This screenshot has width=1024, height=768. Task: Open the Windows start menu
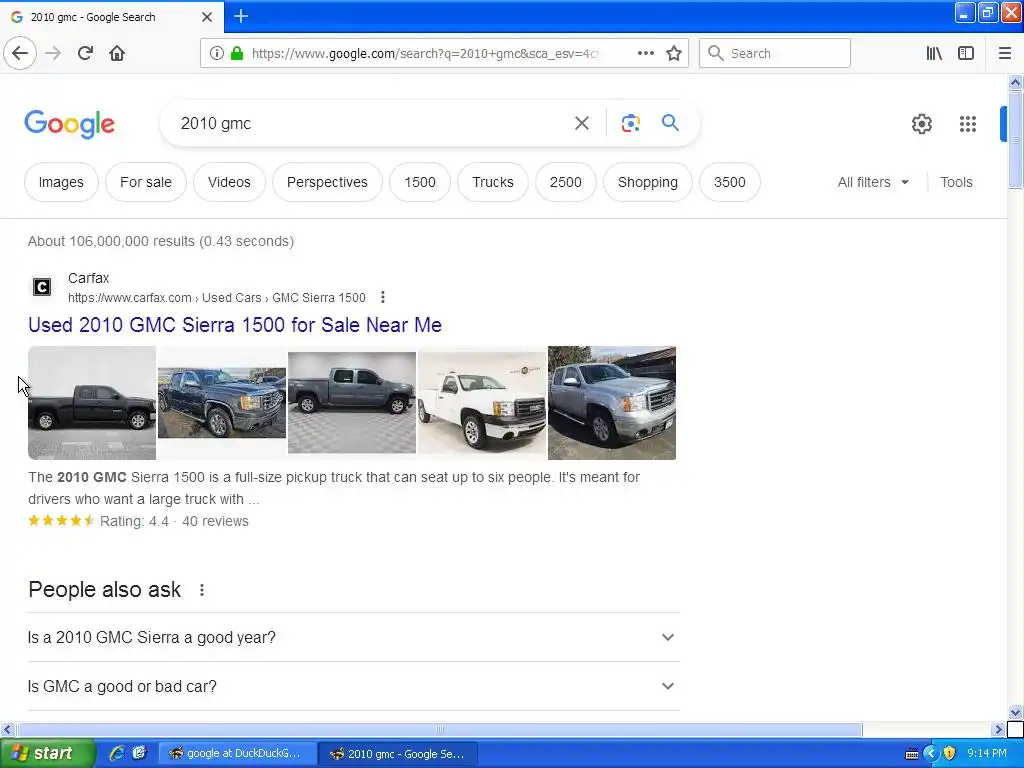coord(46,754)
